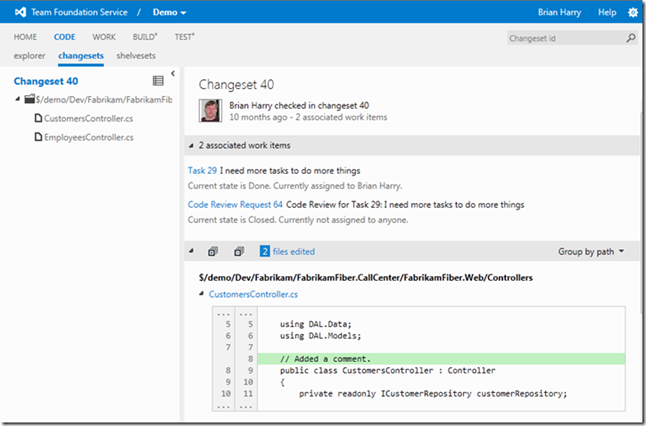The height and width of the screenshot is (426, 646).
Task: Collapse the 2 associated work items section
Action: [x=191, y=145]
